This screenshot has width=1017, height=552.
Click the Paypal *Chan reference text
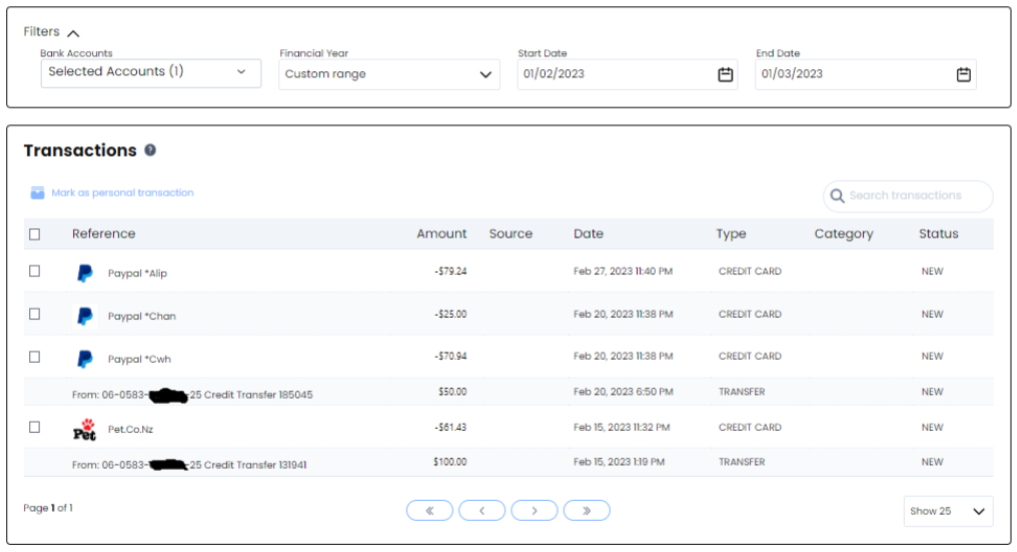click(142, 316)
